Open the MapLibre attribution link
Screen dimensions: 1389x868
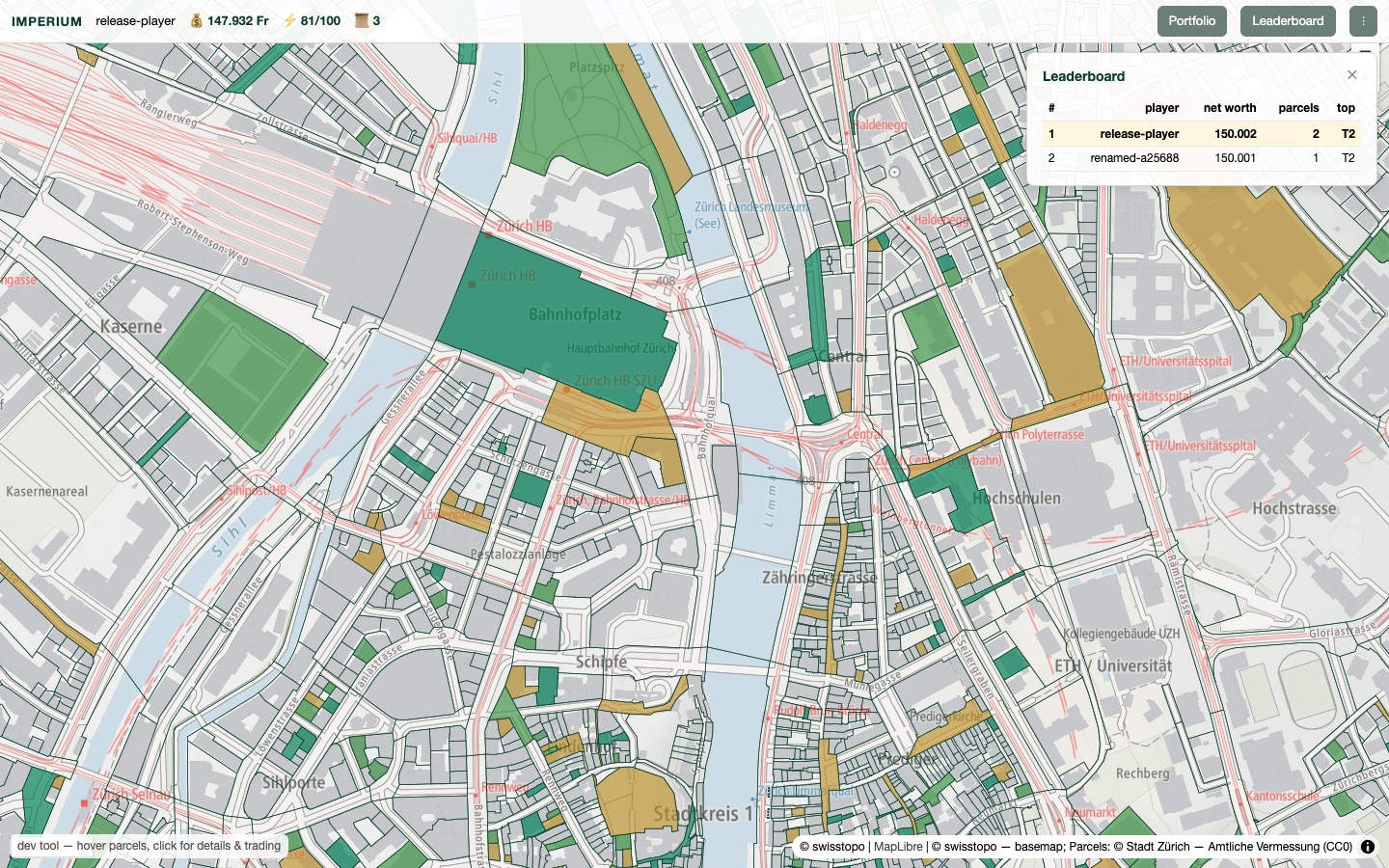(898, 847)
